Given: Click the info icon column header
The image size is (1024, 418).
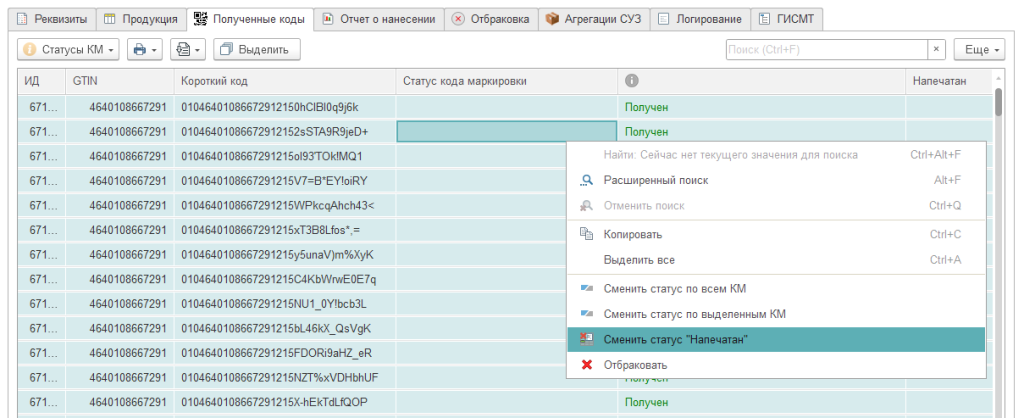Looking at the screenshot, I should 632,81.
